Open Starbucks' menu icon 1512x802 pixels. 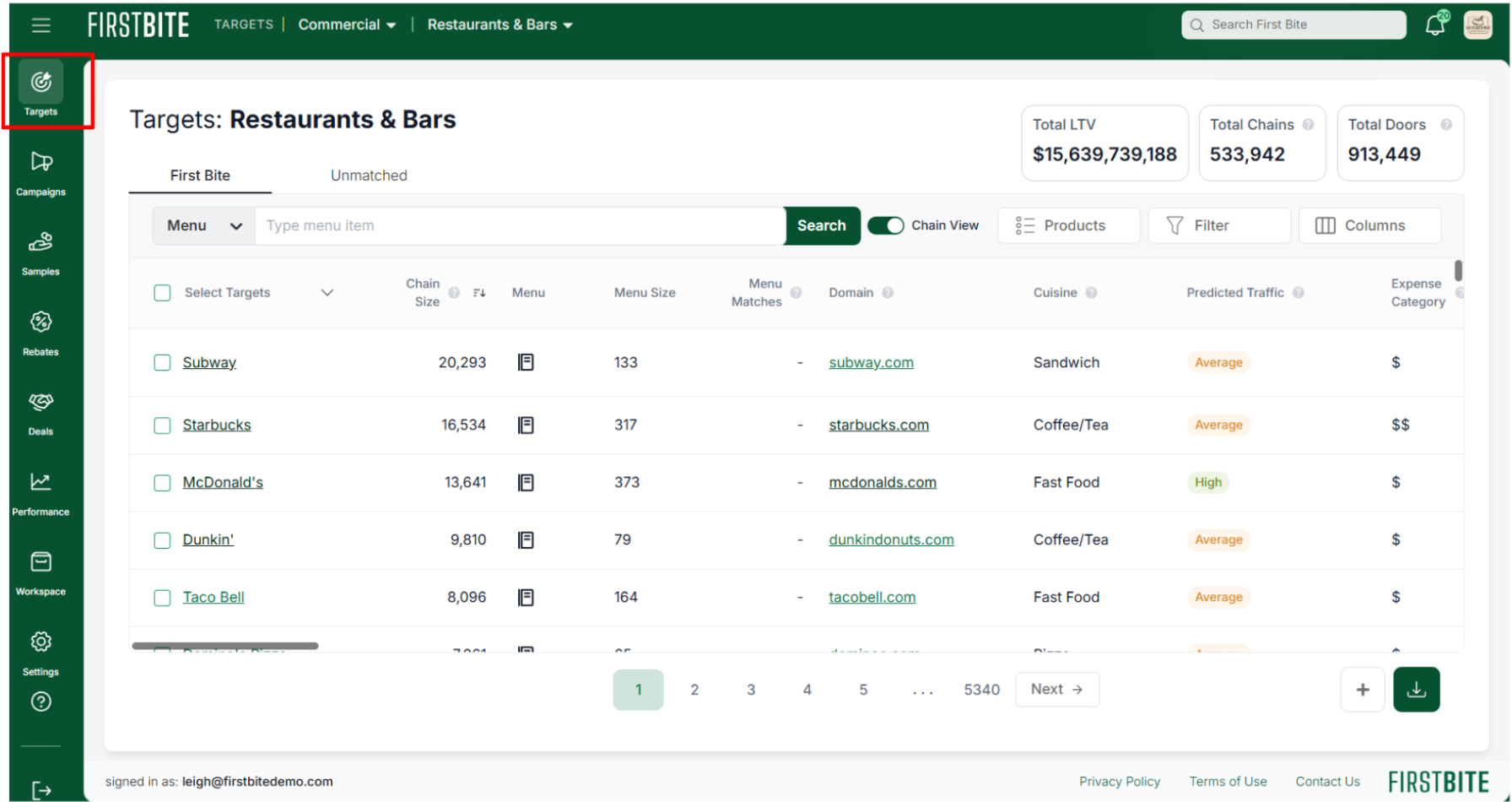pos(526,425)
